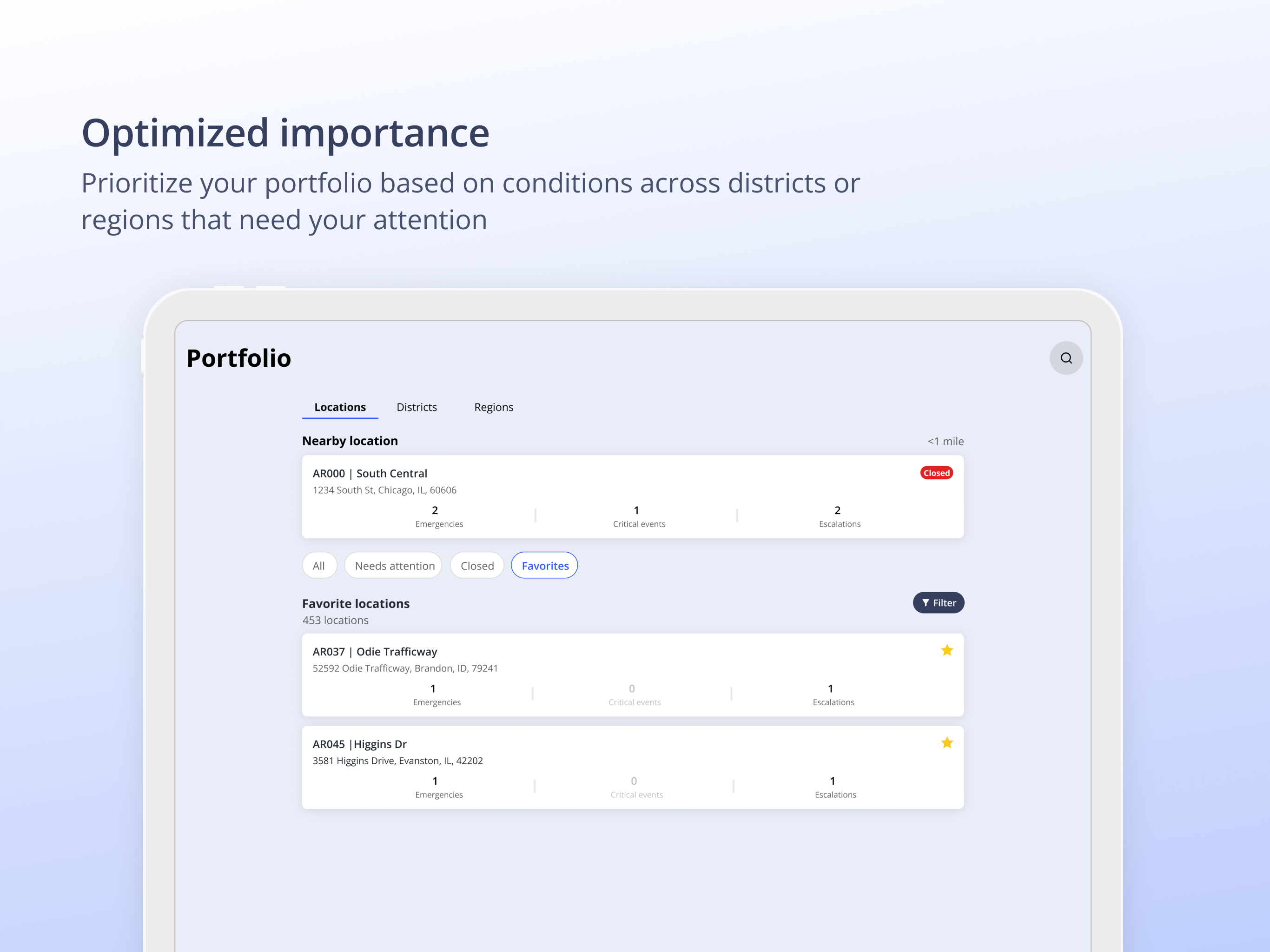The width and height of the screenshot is (1270, 952).
Task: Switch to the Regions tab
Action: click(494, 407)
